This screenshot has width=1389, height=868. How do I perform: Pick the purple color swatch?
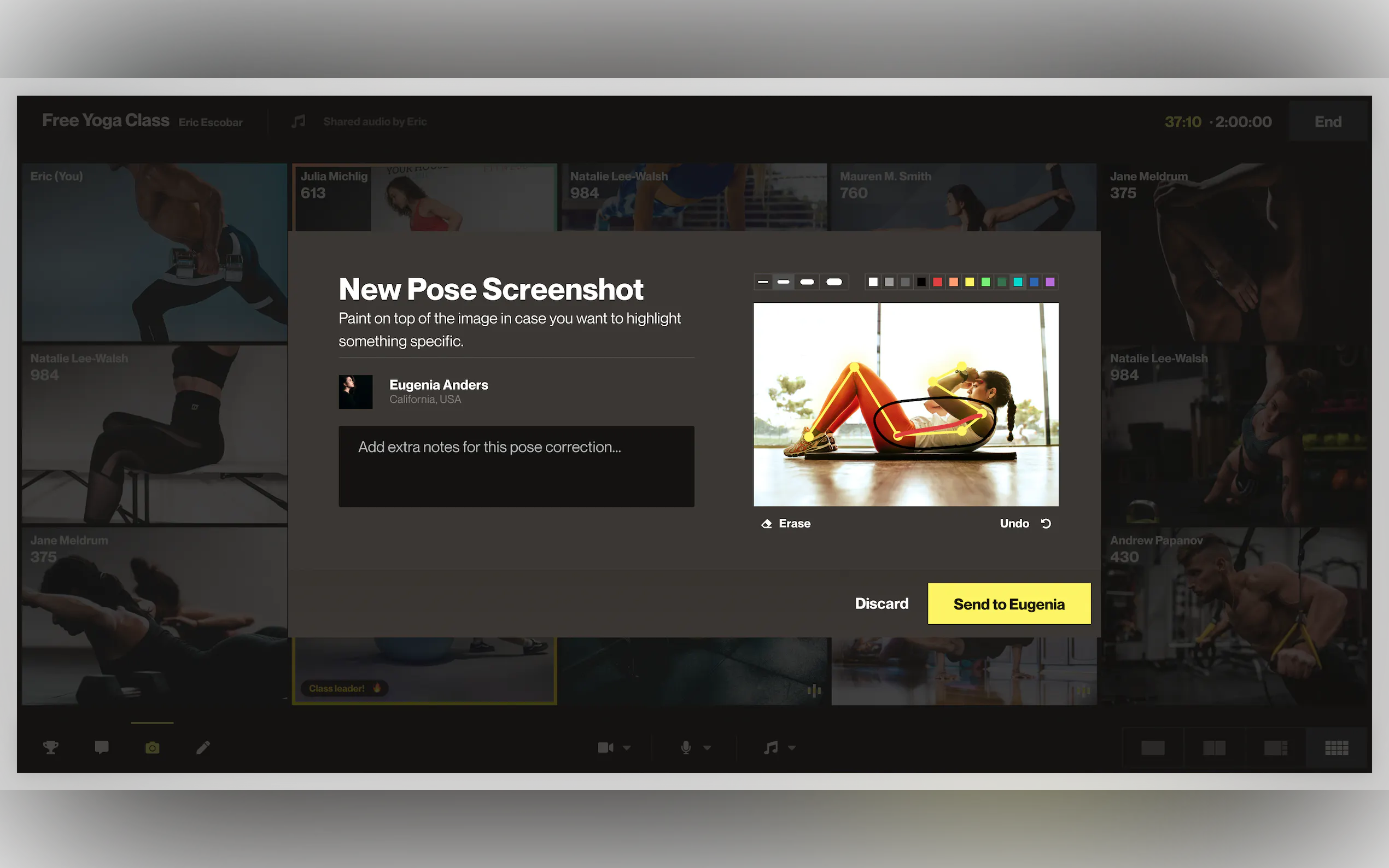(1049, 282)
